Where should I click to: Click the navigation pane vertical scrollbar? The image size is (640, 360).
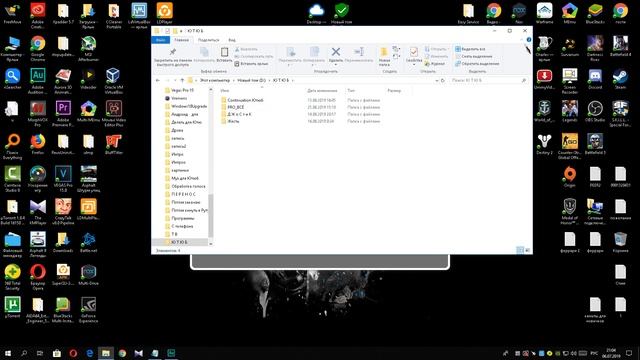pos(211,216)
